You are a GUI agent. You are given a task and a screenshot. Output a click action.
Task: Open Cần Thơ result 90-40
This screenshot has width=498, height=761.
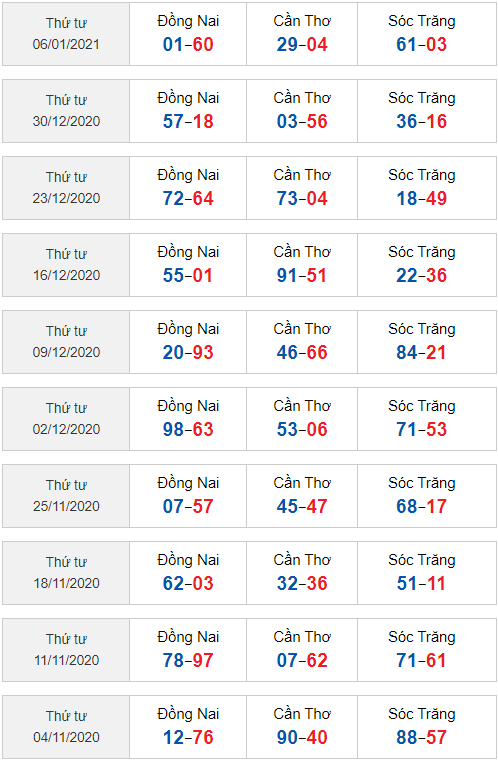click(302, 737)
